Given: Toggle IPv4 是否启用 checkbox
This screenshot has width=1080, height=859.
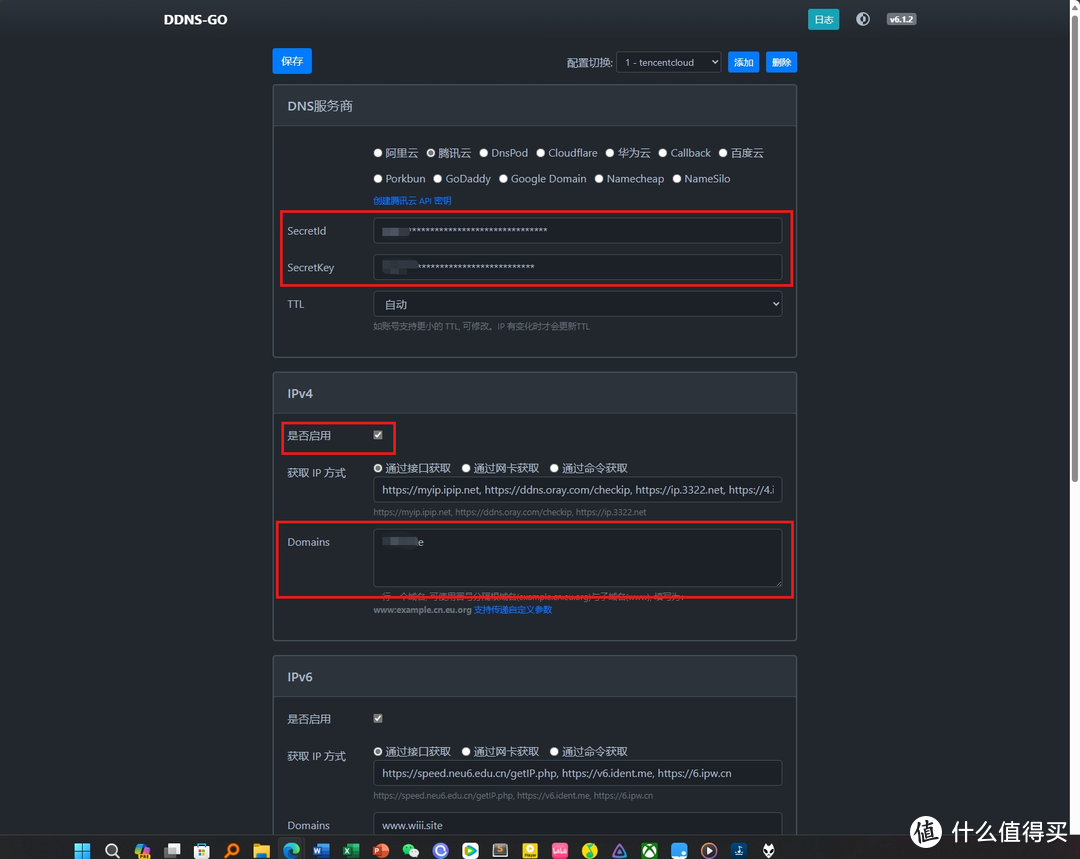Looking at the screenshot, I should (x=377, y=435).
